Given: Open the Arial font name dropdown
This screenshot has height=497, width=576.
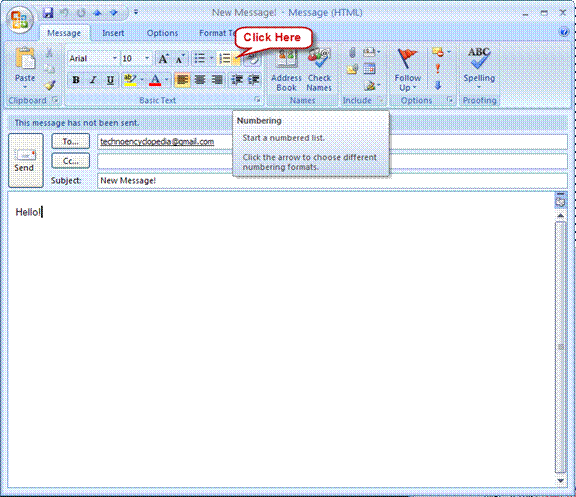Looking at the screenshot, I should point(115,58).
